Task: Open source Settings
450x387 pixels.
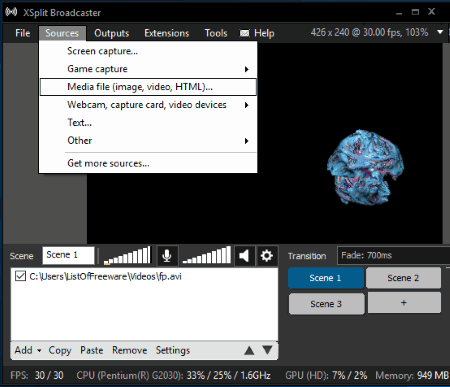Action: click(x=173, y=350)
